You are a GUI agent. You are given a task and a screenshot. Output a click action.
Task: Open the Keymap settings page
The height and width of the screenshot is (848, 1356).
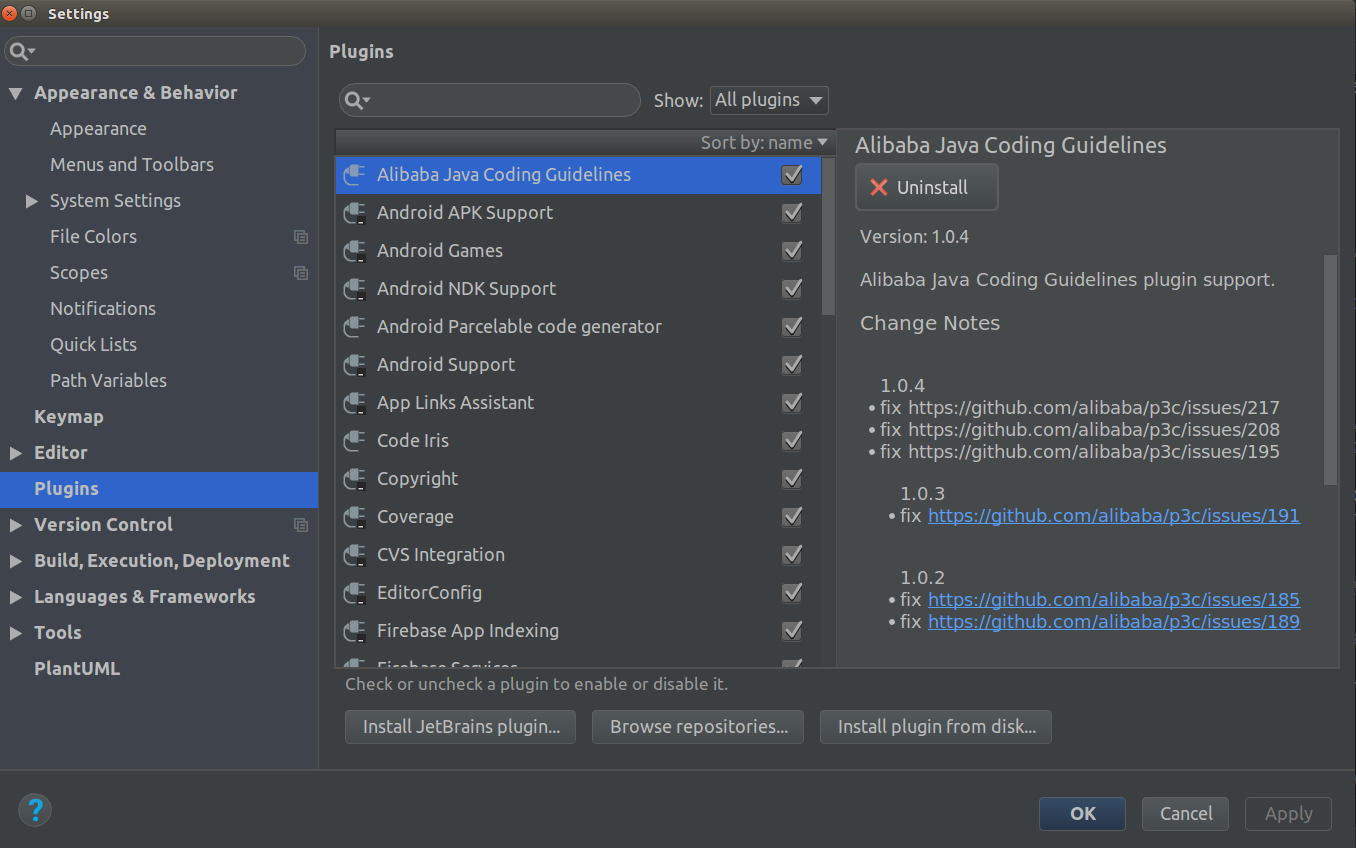click(x=68, y=417)
